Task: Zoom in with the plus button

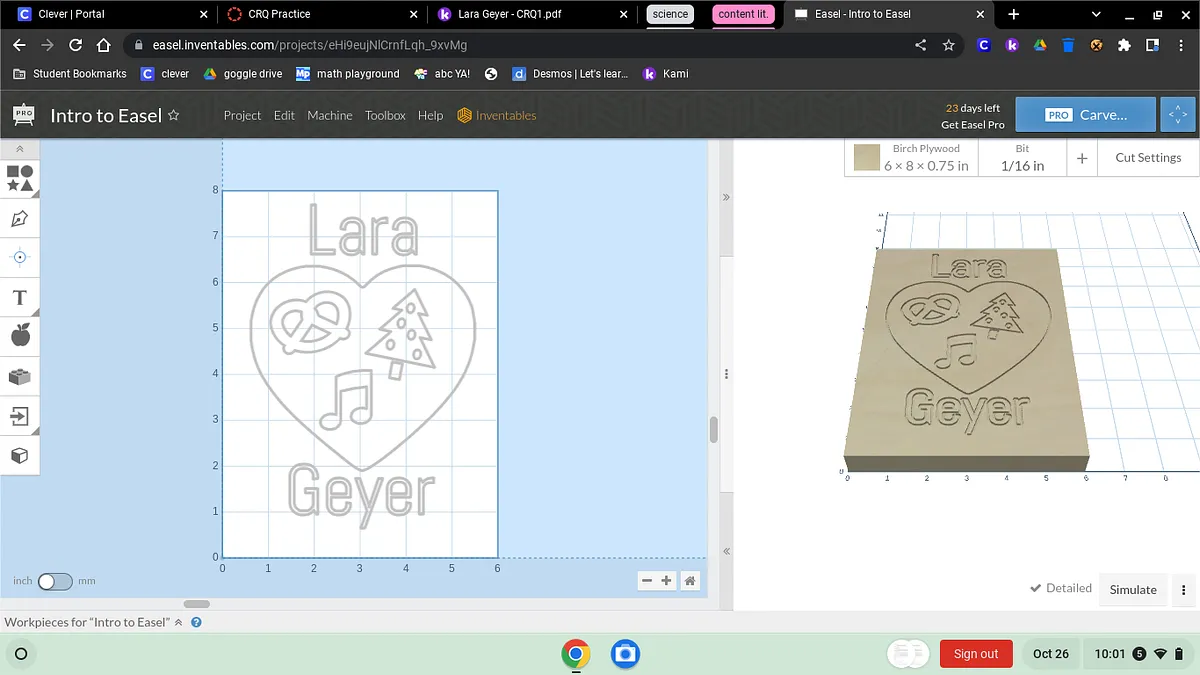Action: click(x=667, y=581)
